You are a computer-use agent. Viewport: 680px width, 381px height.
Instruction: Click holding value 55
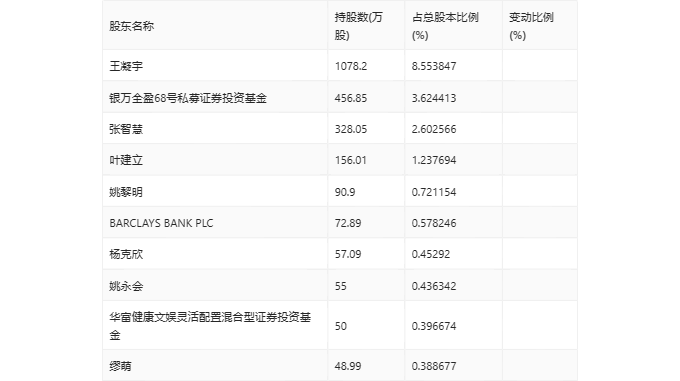[340, 286]
